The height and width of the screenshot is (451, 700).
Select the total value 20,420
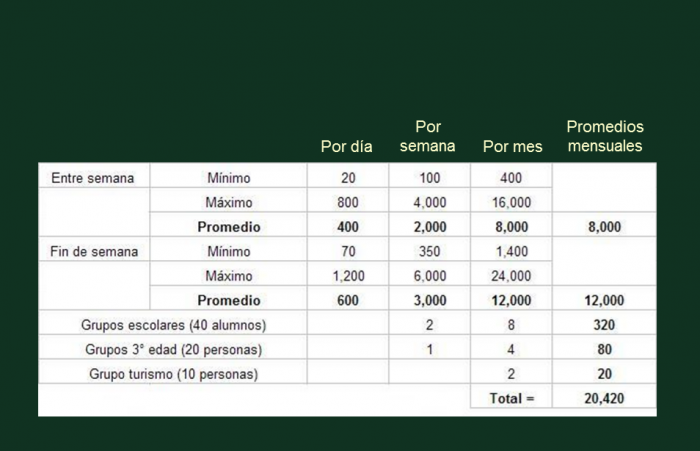(604, 398)
